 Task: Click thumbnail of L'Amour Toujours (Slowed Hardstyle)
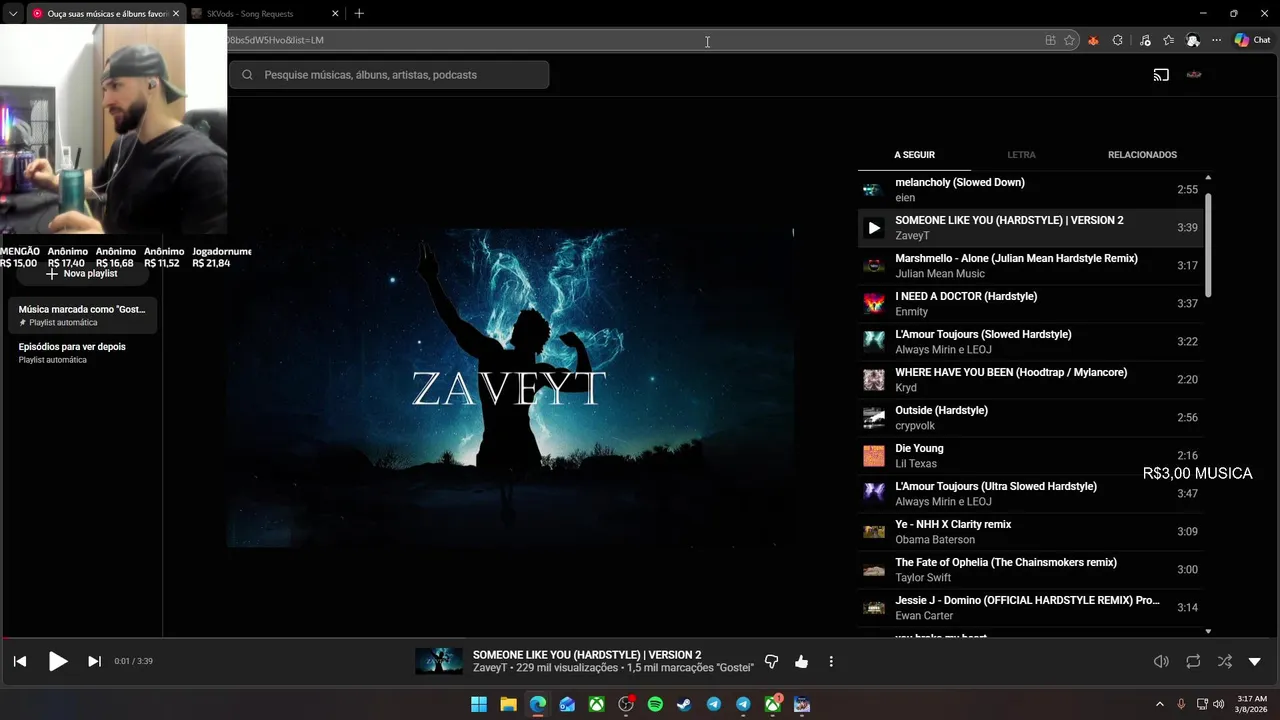[x=874, y=342]
